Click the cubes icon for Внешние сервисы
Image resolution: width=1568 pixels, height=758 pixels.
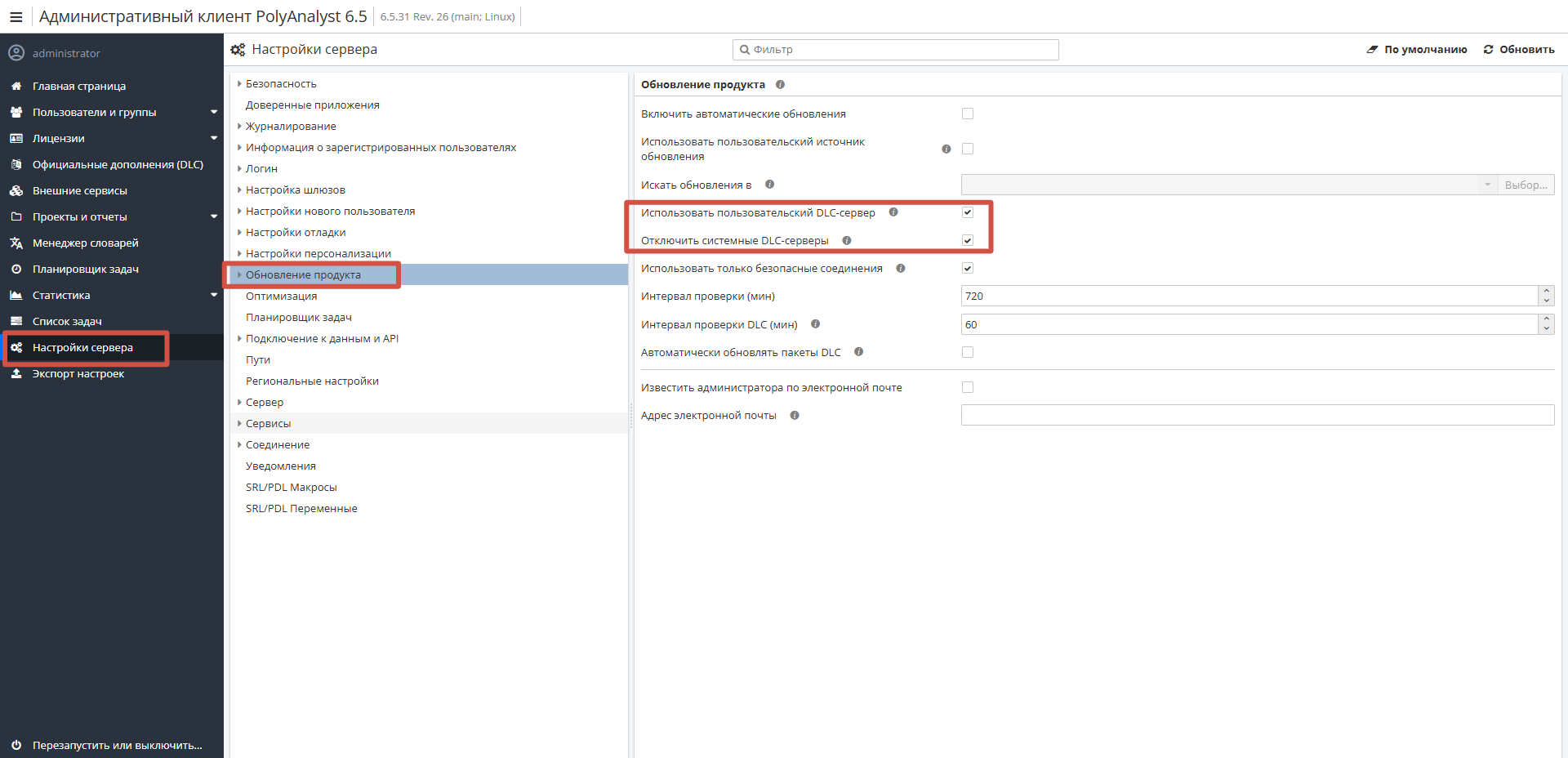tap(16, 190)
